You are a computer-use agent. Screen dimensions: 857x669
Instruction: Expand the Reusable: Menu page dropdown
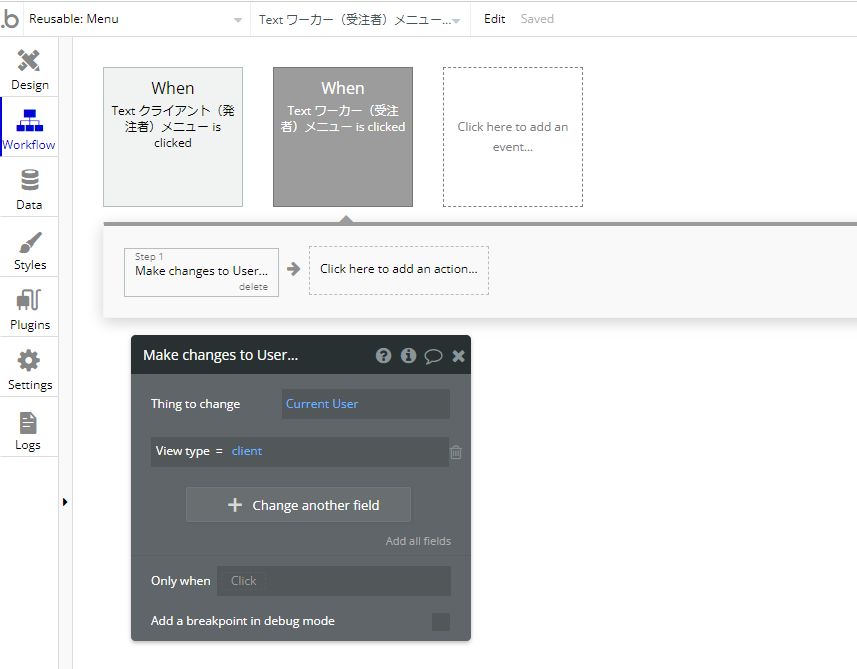[137, 19]
